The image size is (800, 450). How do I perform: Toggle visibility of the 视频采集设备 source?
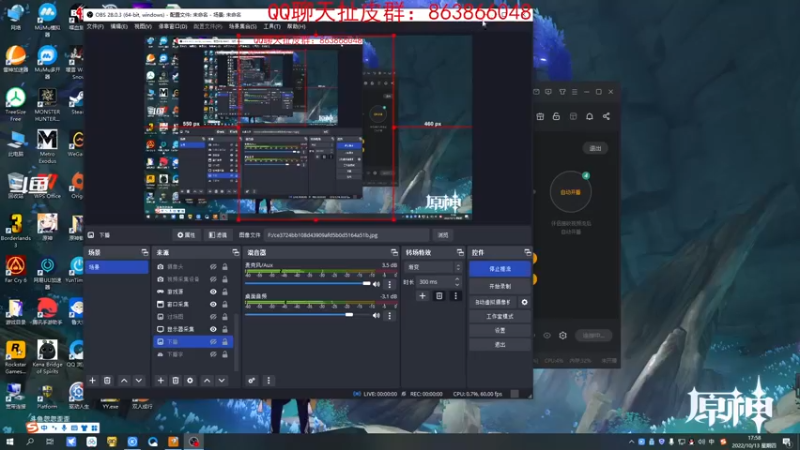213,280
